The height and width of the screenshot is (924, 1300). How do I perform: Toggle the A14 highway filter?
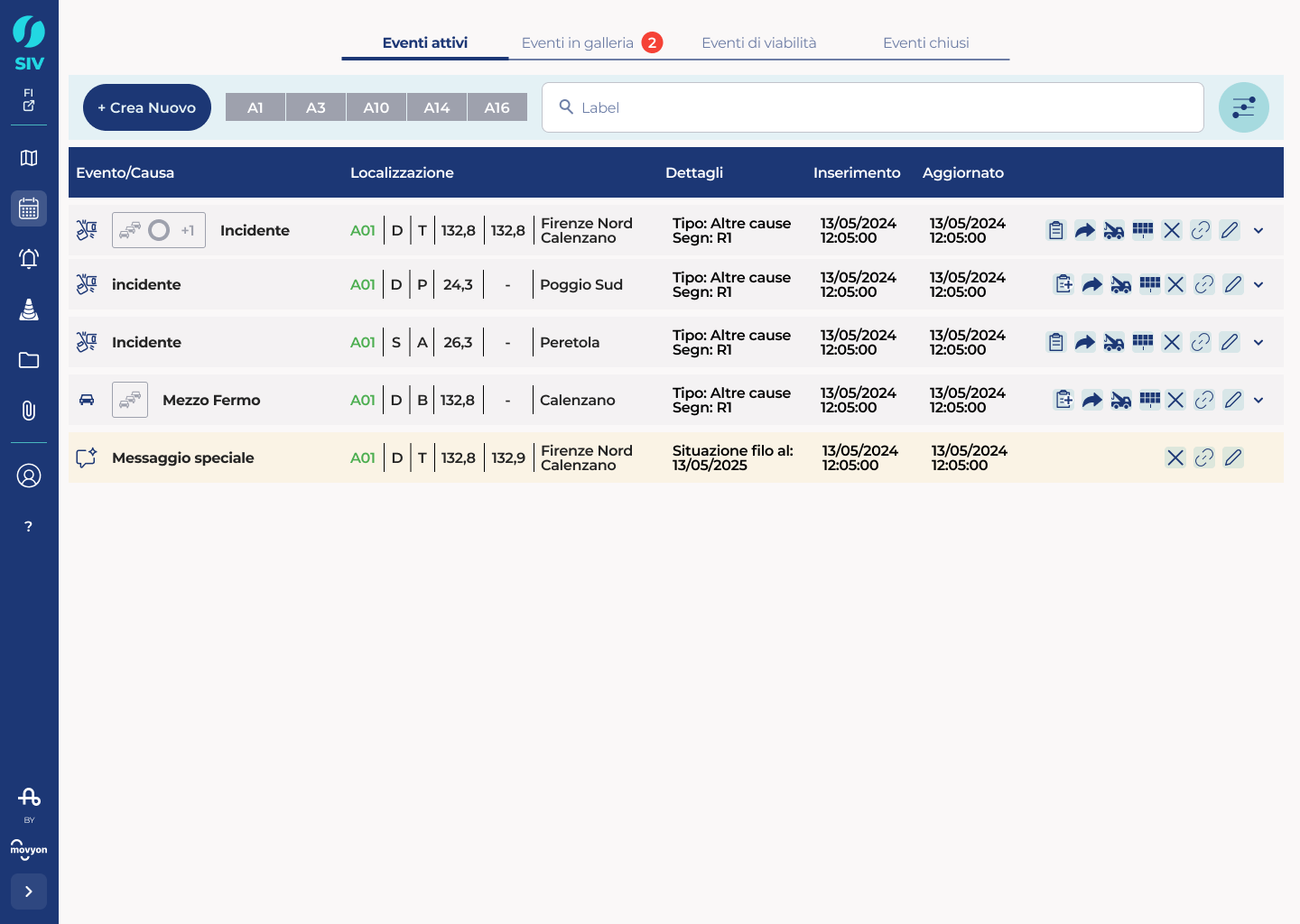click(437, 107)
